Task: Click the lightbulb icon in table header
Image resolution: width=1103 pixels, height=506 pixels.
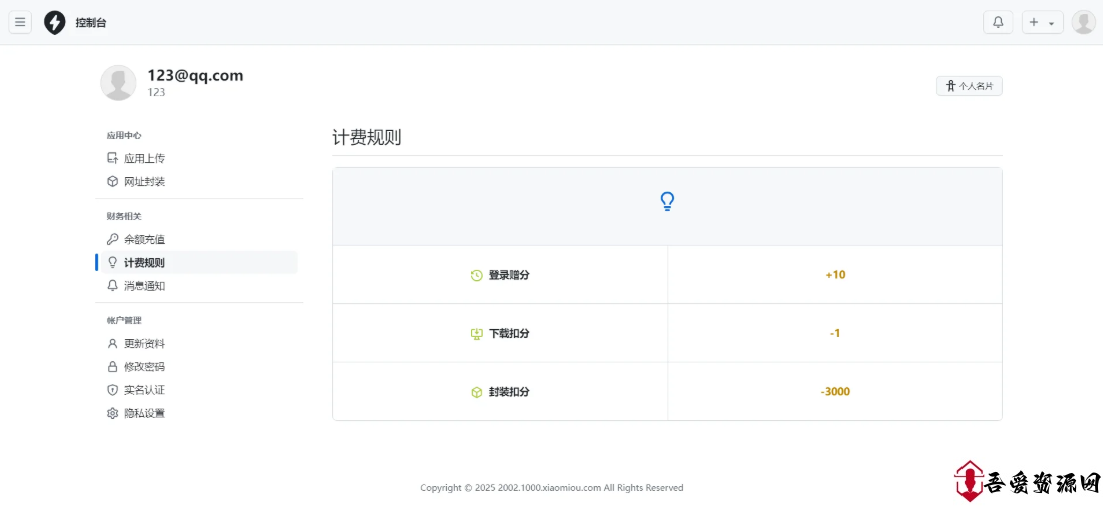Action: click(x=667, y=202)
